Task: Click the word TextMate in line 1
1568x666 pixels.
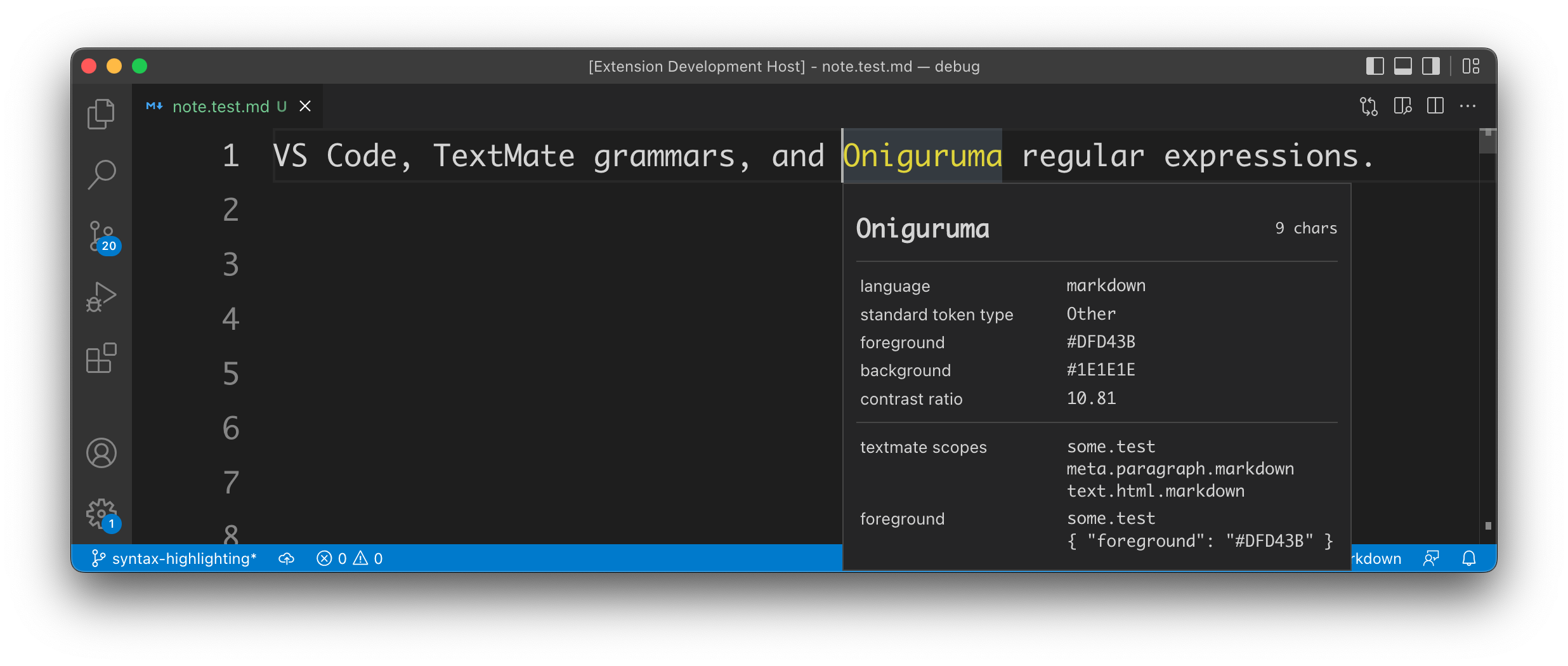Action: (x=504, y=156)
